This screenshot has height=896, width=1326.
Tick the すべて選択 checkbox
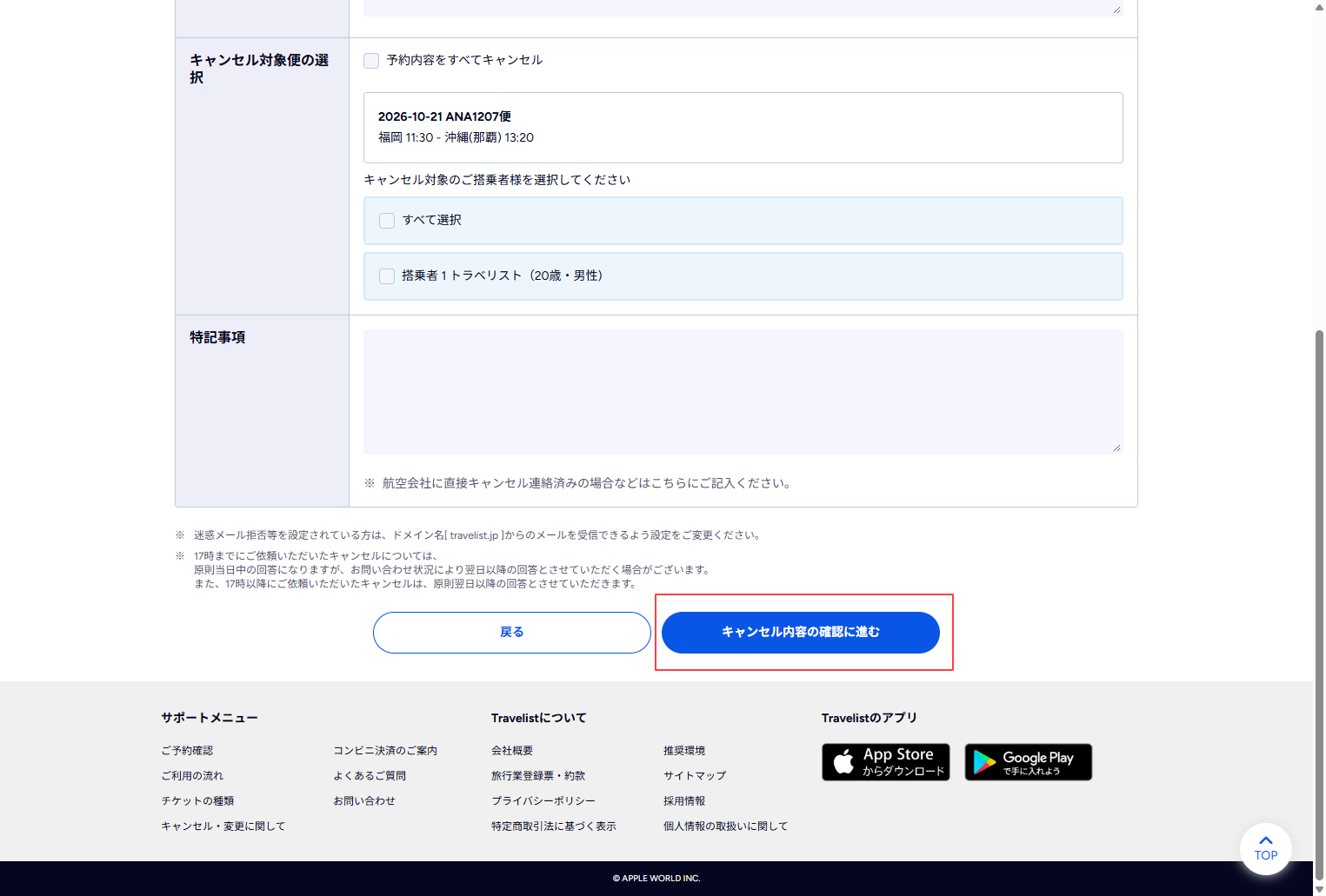click(387, 221)
